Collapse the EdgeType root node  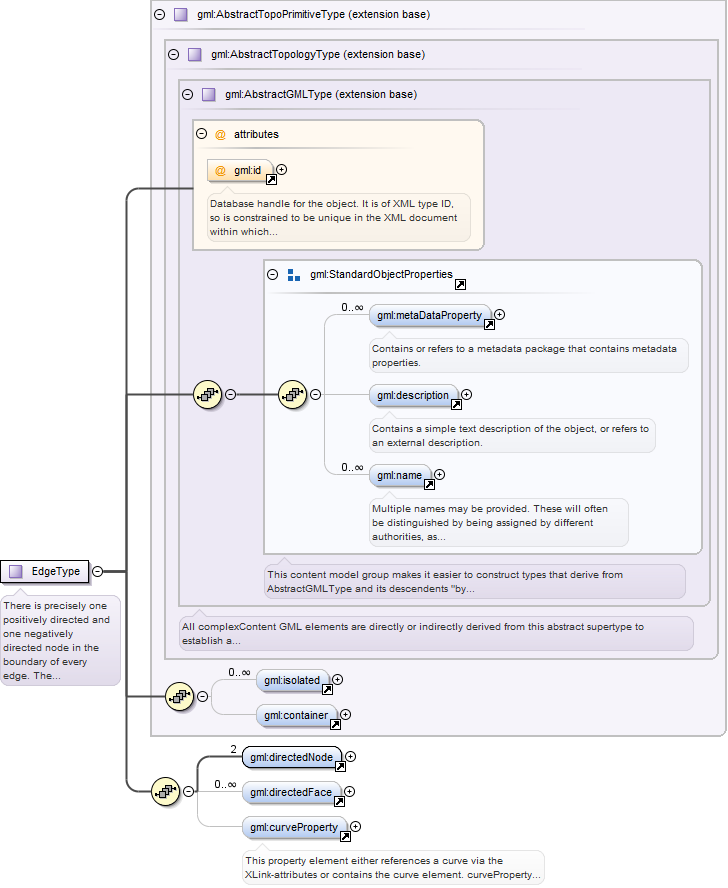97,571
